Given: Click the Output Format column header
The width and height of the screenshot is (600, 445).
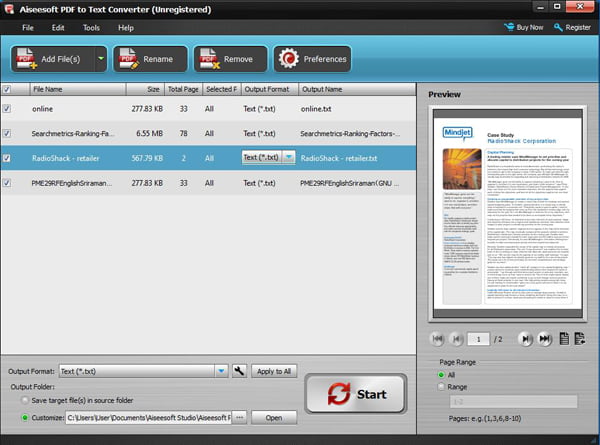Looking at the screenshot, I should click(269, 89).
